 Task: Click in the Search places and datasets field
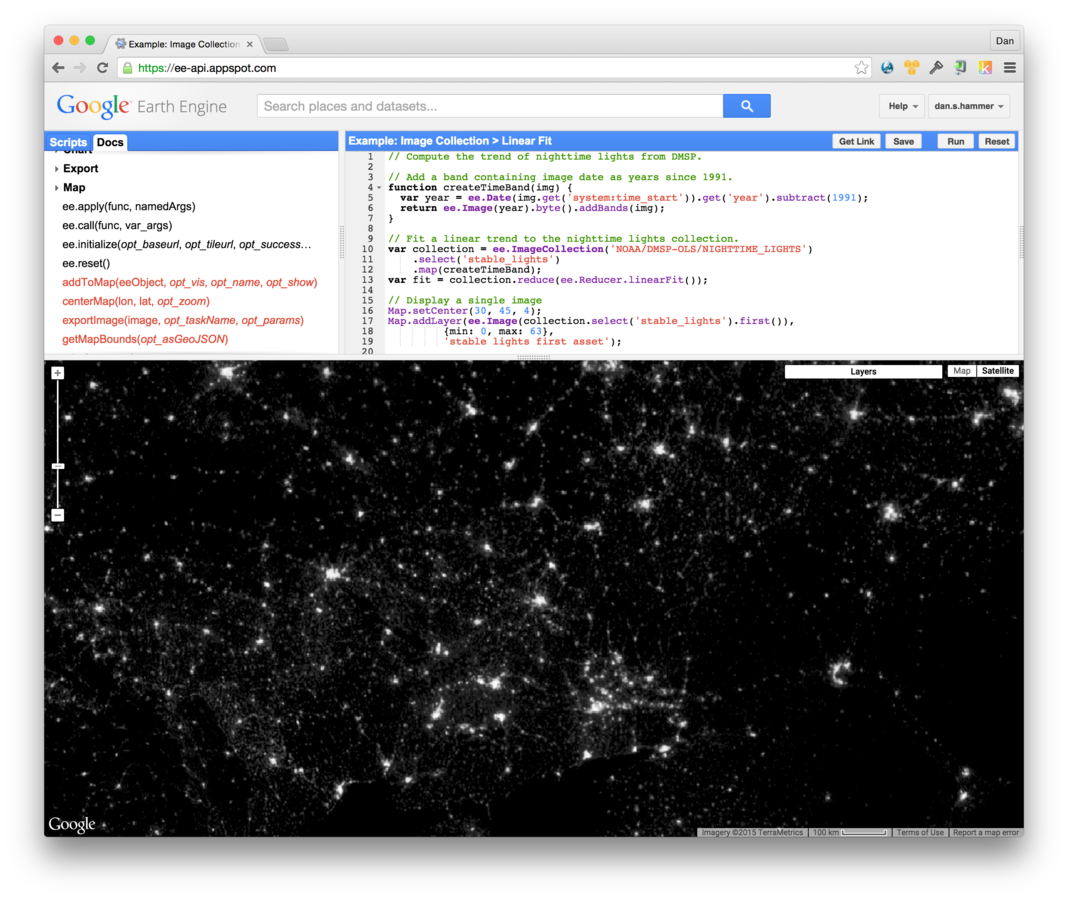(x=490, y=106)
